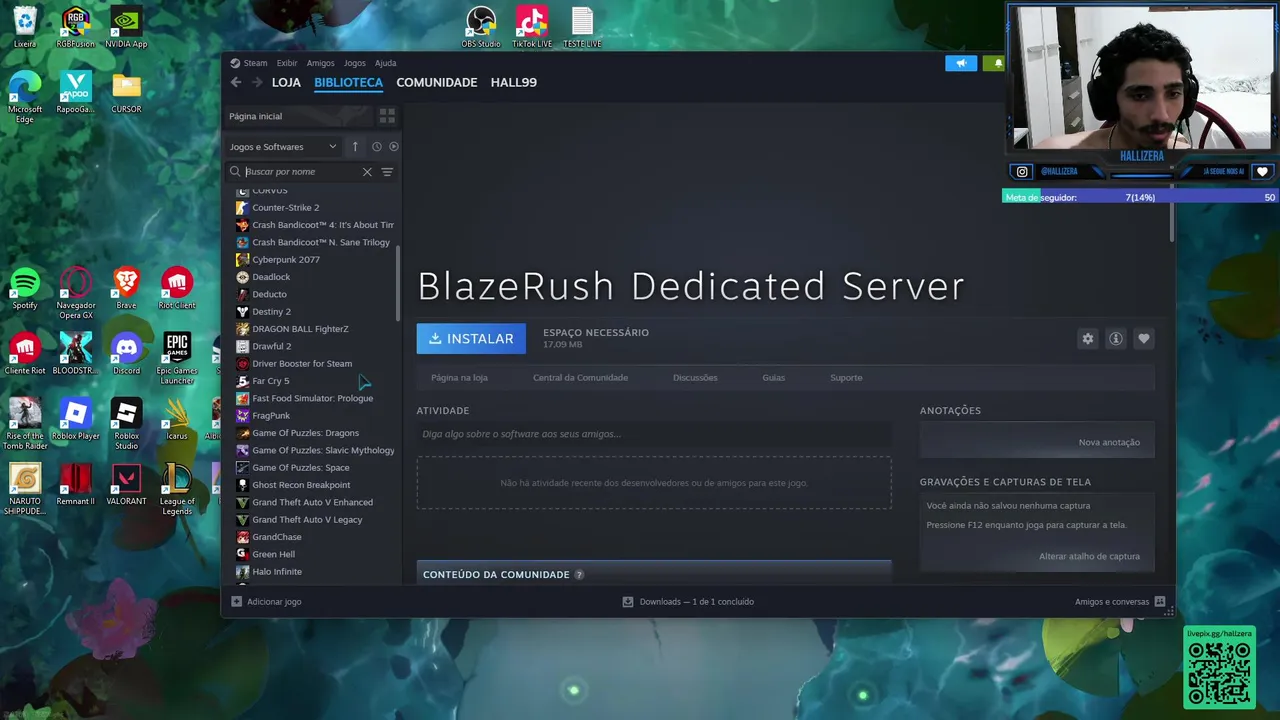
Task: Open the Jogos menu
Action: pyautogui.click(x=355, y=63)
